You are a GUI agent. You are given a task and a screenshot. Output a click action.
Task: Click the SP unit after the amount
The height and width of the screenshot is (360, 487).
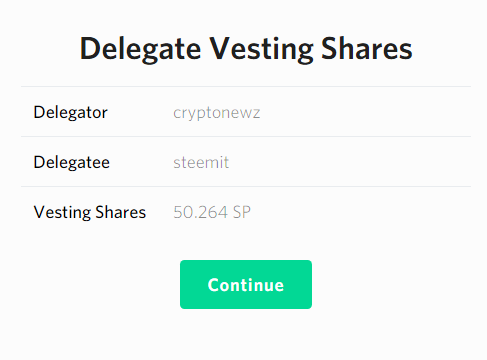(242, 212)
